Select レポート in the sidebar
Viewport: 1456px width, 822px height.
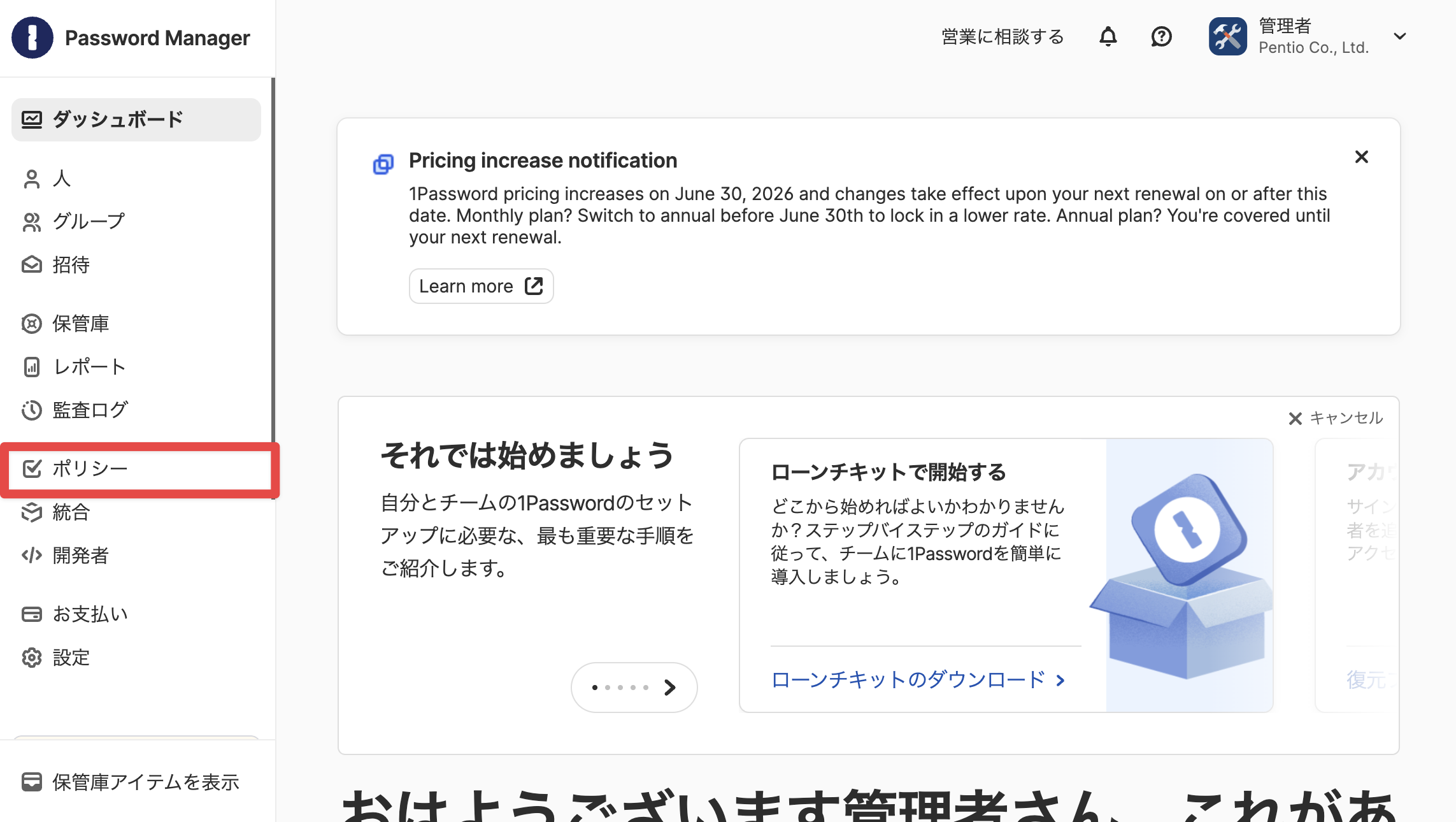click(x=136, y=367)
